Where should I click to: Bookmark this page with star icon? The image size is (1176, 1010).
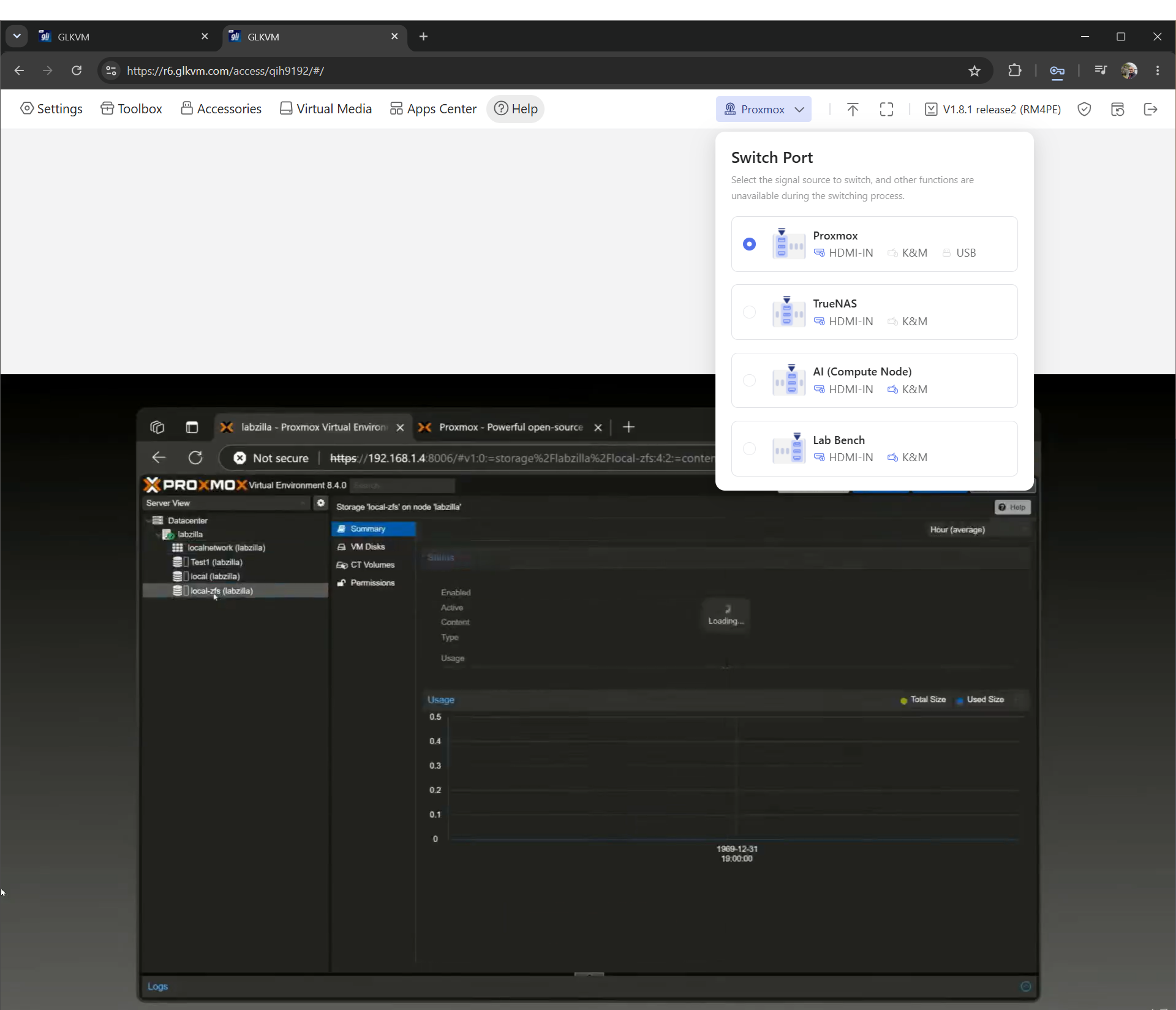coord(974,70)
